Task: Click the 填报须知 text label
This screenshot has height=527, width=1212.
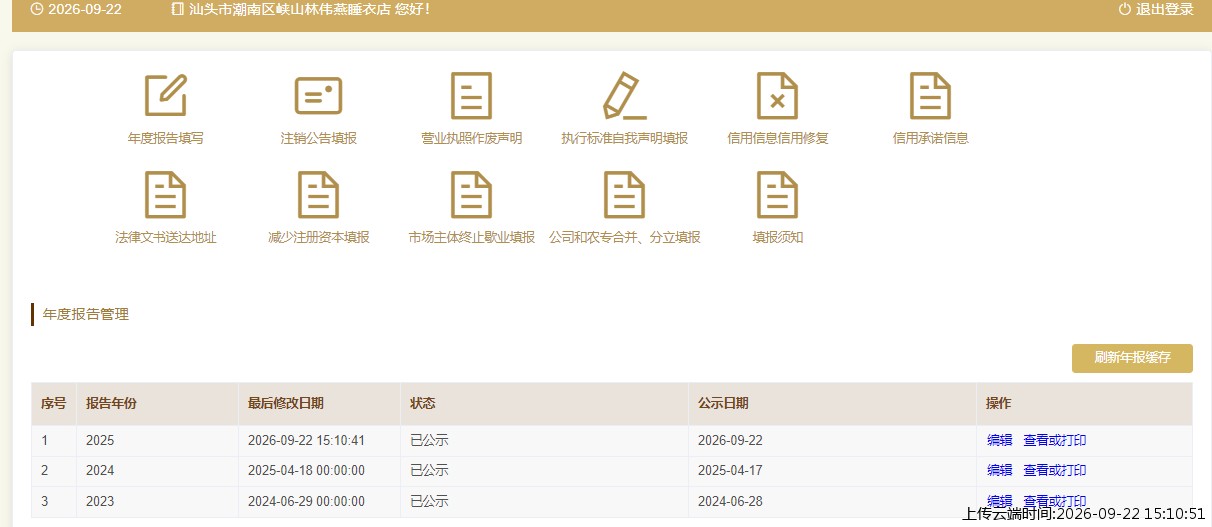Action: [x=778, y=237]
